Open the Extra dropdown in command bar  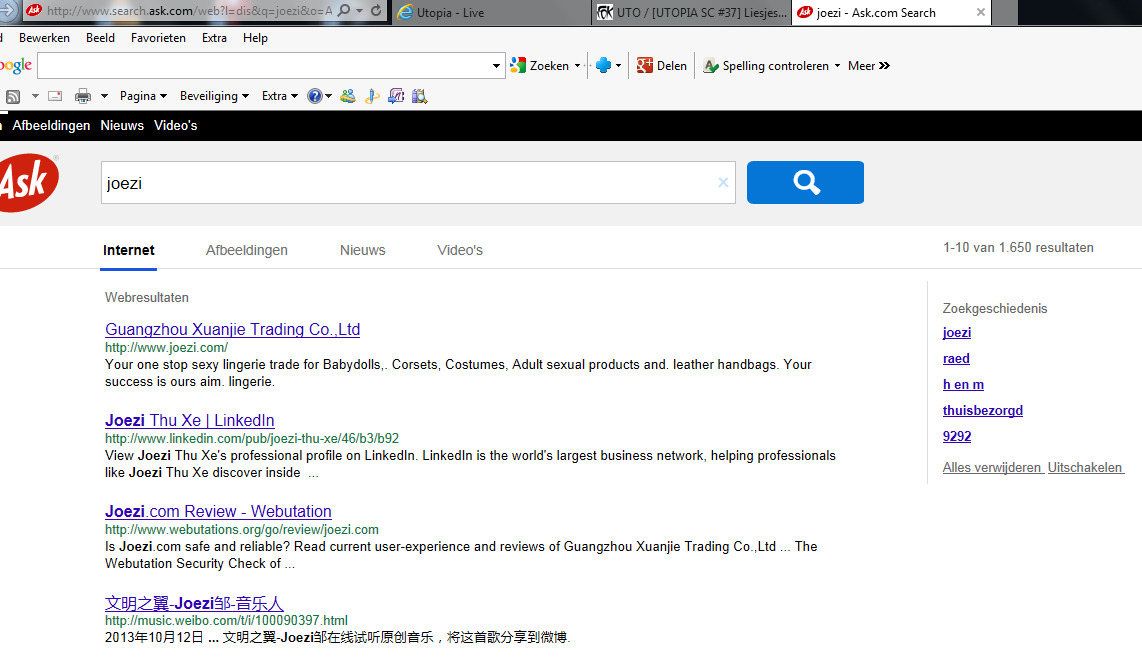(x=280, y=96)
